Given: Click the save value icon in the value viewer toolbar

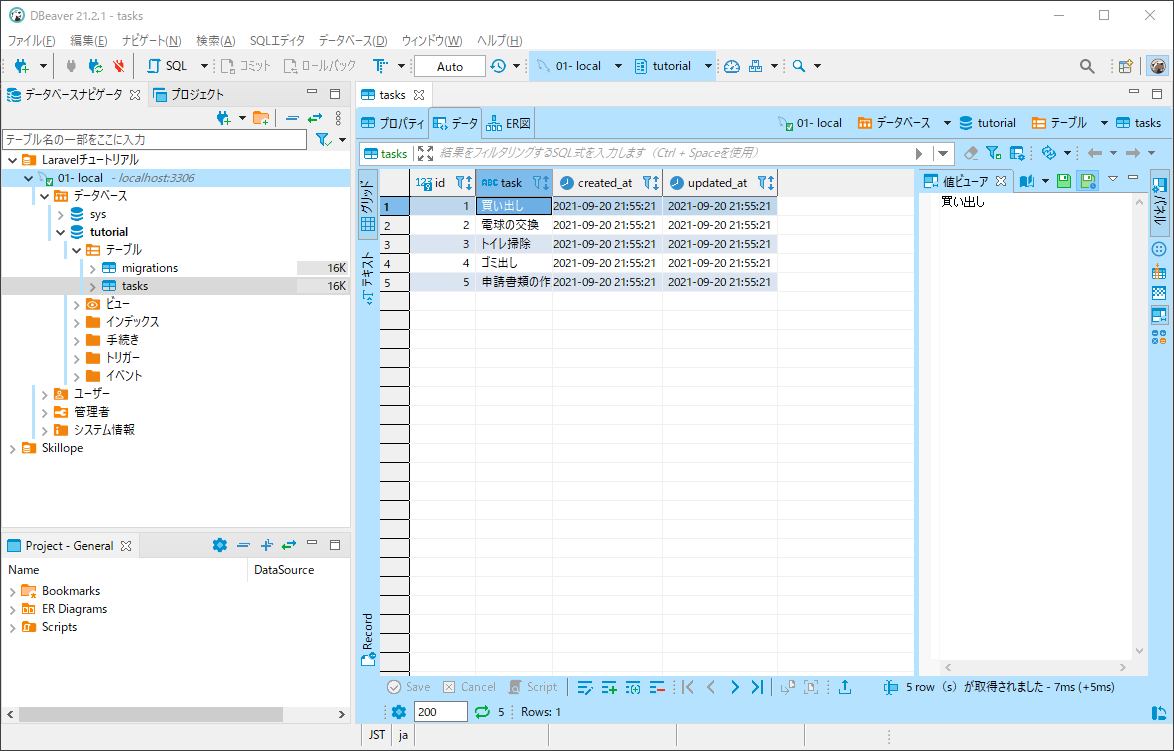Looking at the screenshot, I should [1064, 180].
